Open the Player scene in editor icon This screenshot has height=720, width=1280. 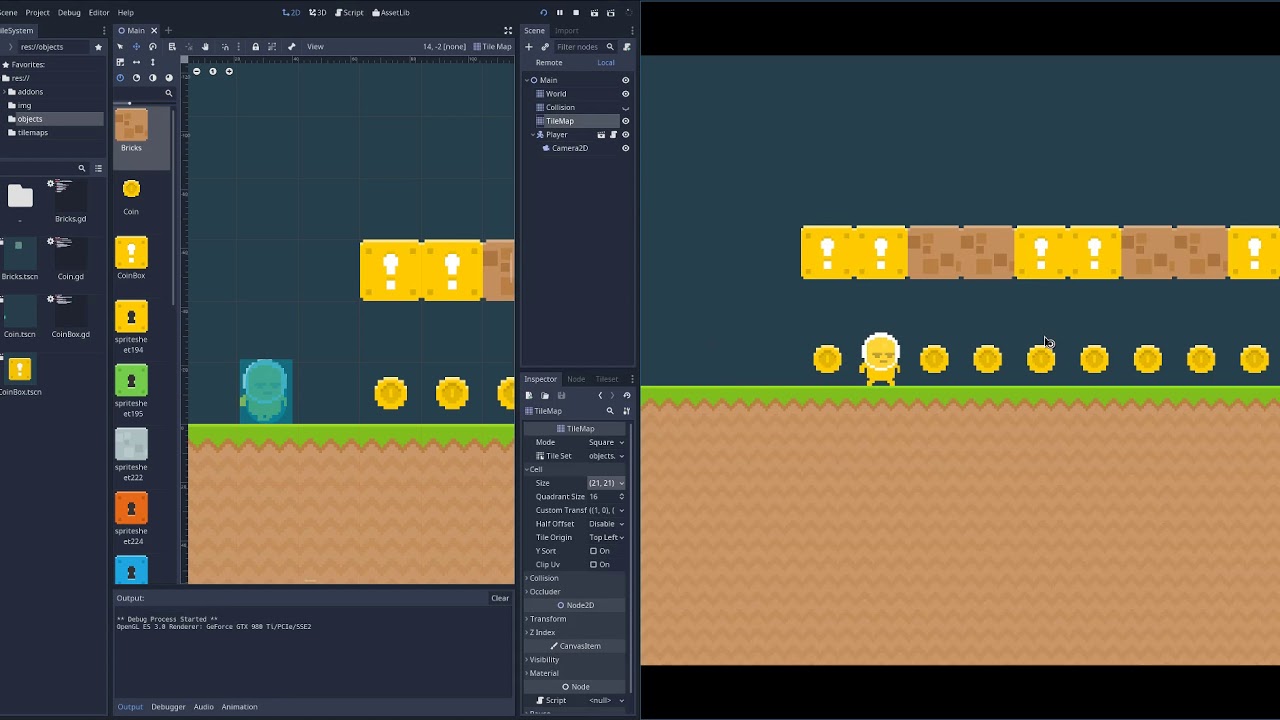(601, 135)
